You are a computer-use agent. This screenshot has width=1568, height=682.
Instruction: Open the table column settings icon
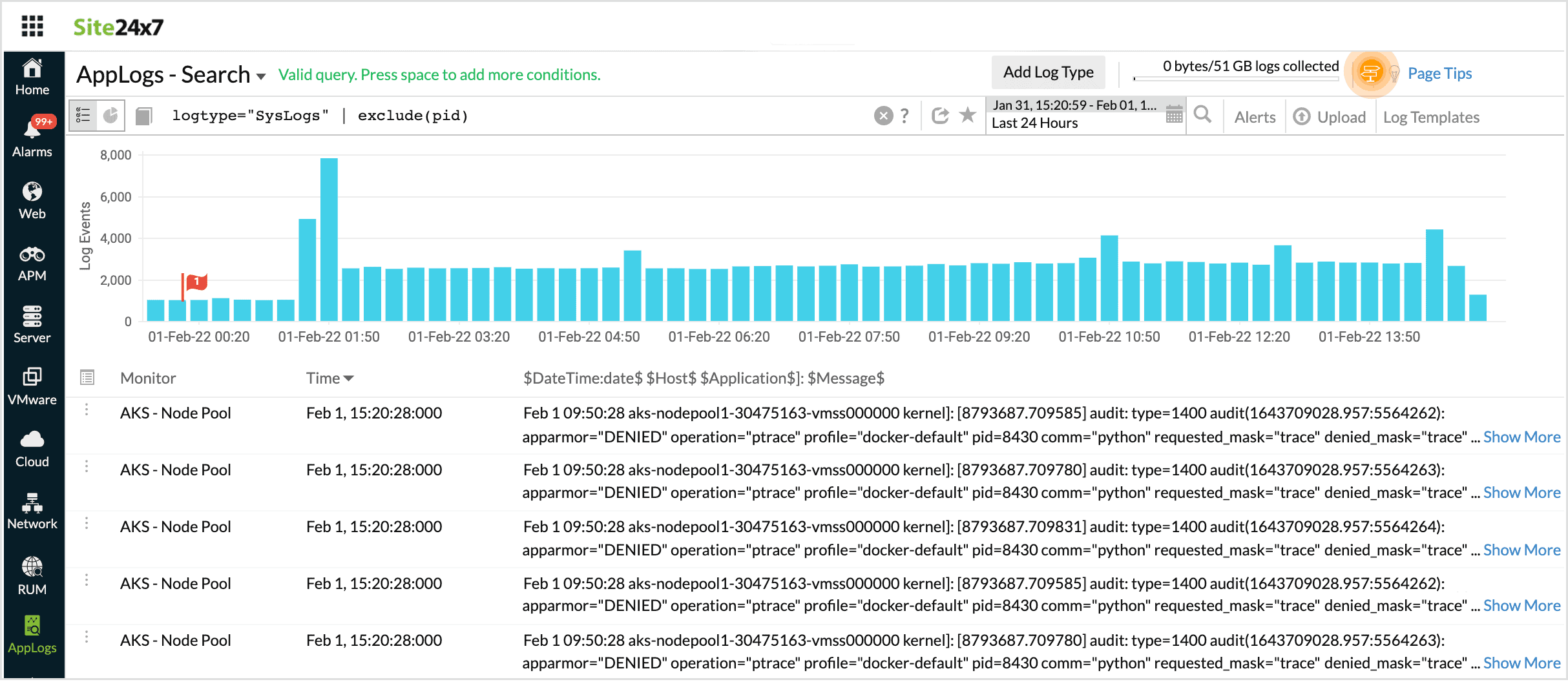click(x=87, y=377)
